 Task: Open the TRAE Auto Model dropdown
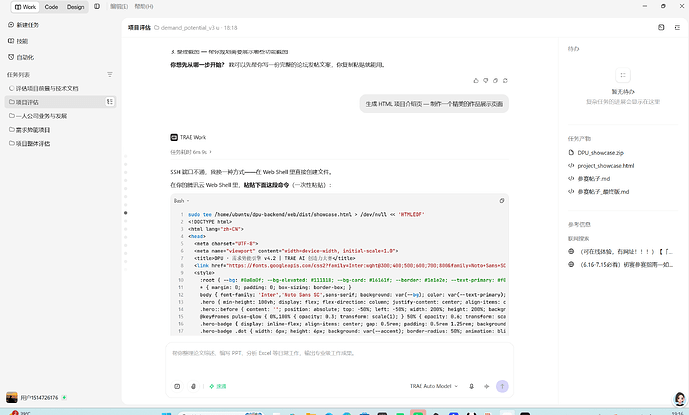coord(434,386)
